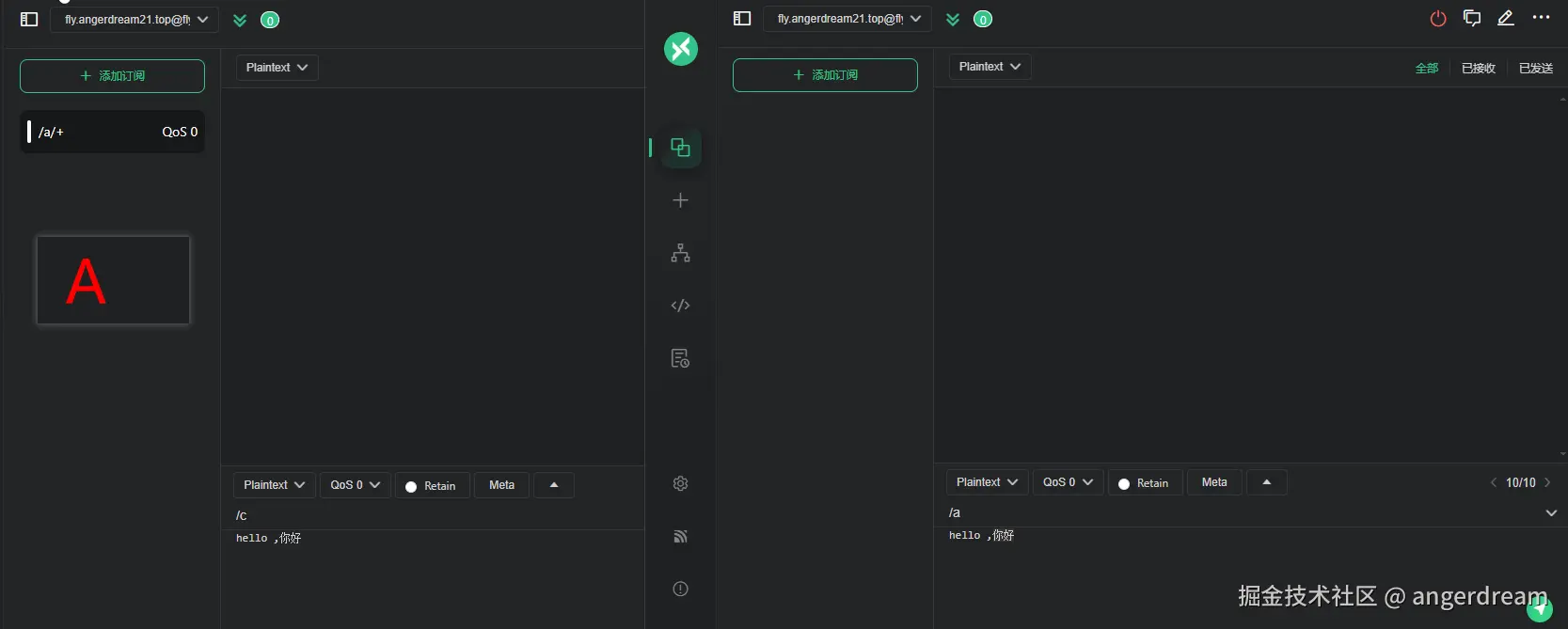Screen dimensions: 1568x629
Task: Click the plus icon for new connection
Action: click(680, 200)
